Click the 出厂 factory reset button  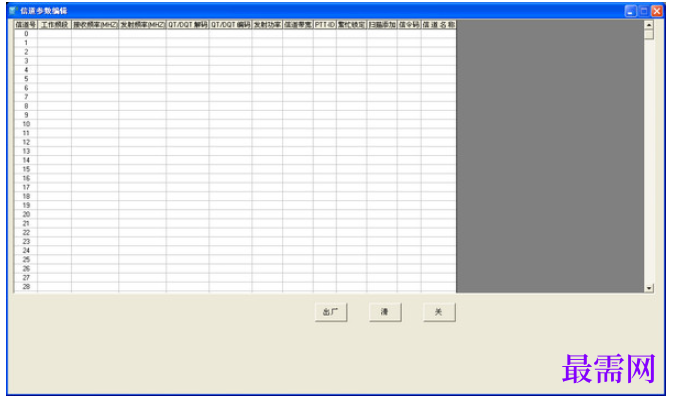[331, 312]
